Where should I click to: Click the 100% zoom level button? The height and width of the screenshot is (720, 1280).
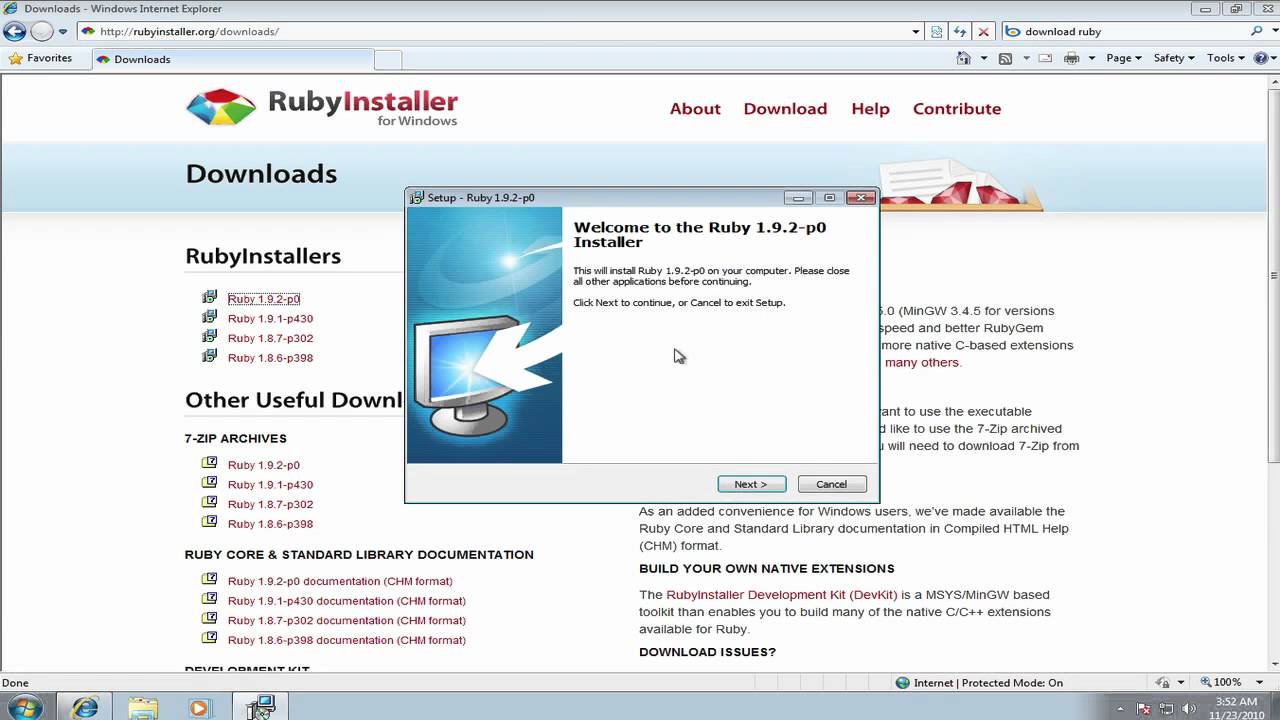pos(1220,683)
